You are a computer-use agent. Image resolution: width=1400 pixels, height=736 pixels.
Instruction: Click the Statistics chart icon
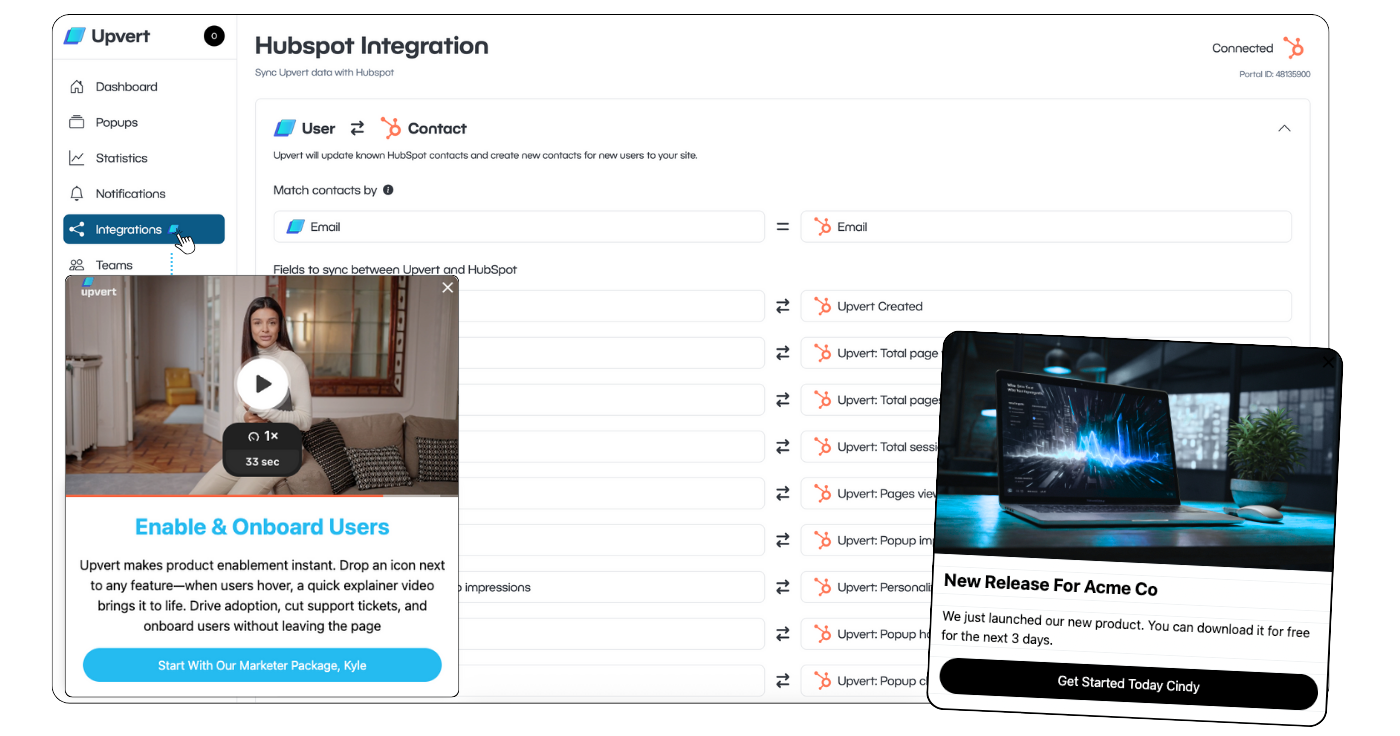click(x=77, y=158)
